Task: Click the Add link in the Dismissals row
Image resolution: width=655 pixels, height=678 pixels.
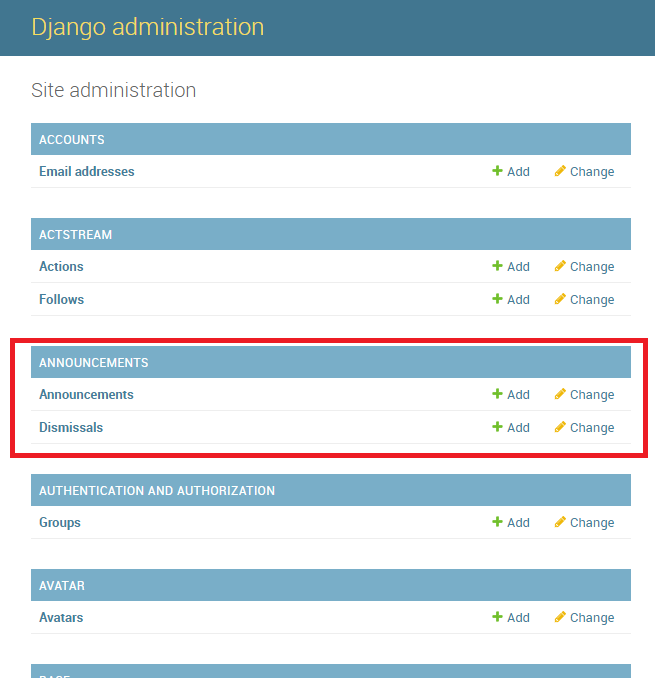Action: 518,428
